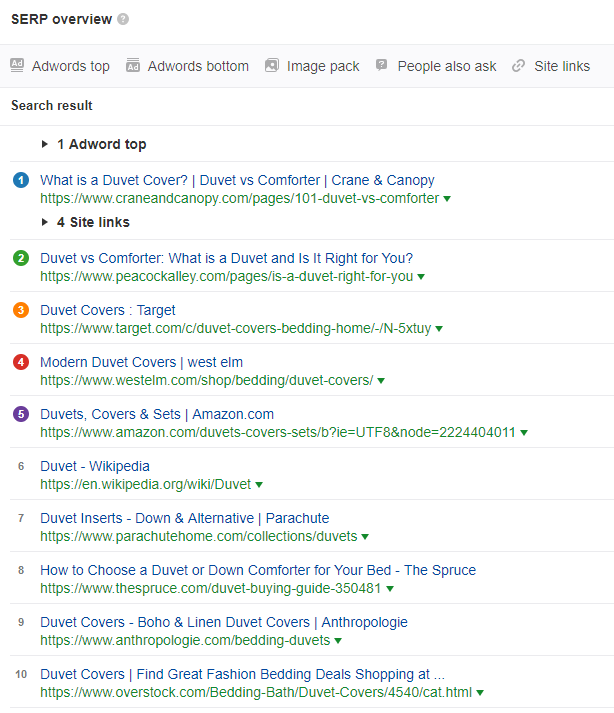The width and height of the screenshot is (614, 713).
Task: Open 'Duvet Covers | Find Great Fashion Bedding' title
Action: click(x=242, y=674)
